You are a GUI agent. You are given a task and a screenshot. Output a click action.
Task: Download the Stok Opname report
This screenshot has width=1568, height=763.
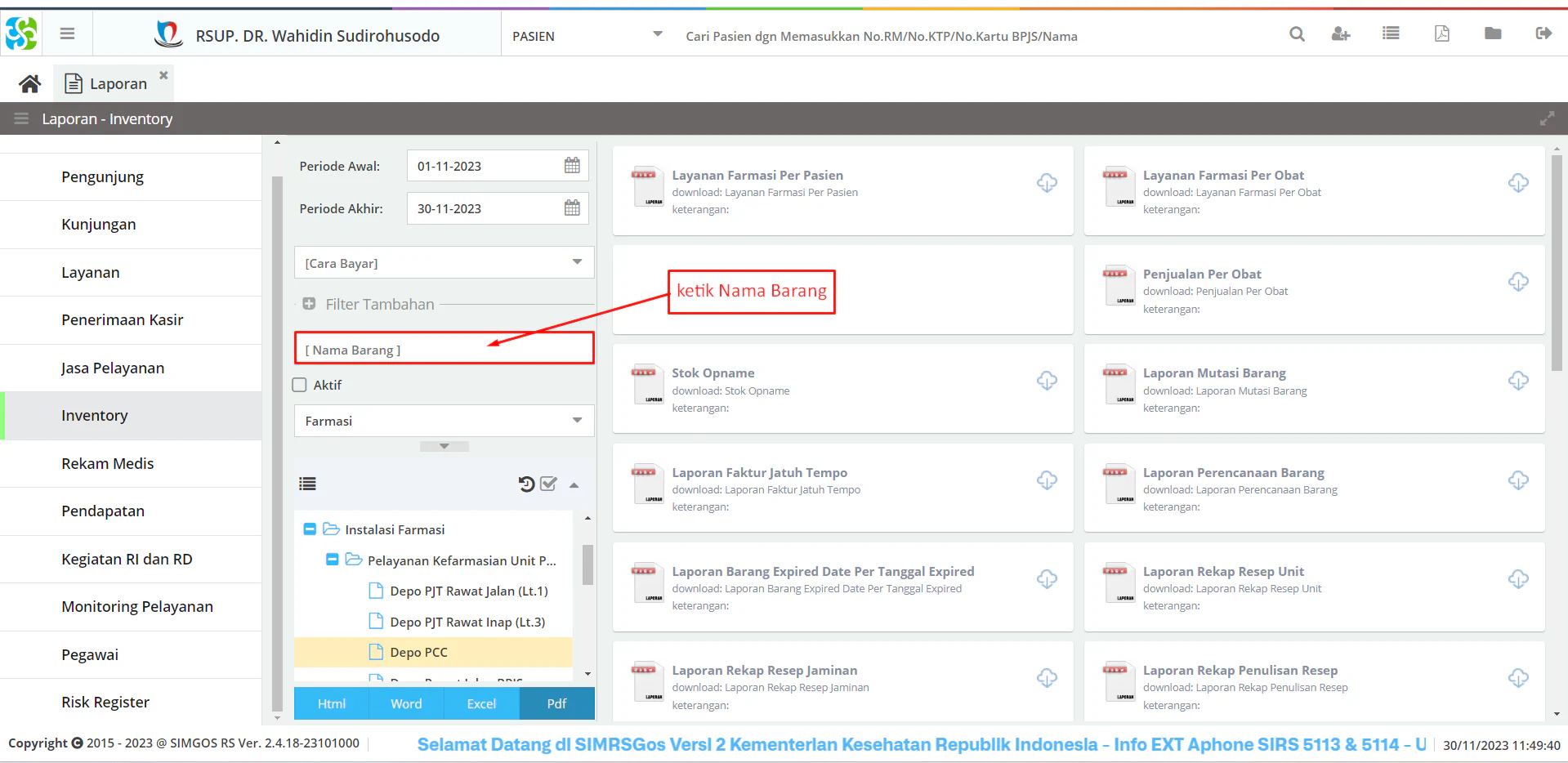tap(1047, 381)
